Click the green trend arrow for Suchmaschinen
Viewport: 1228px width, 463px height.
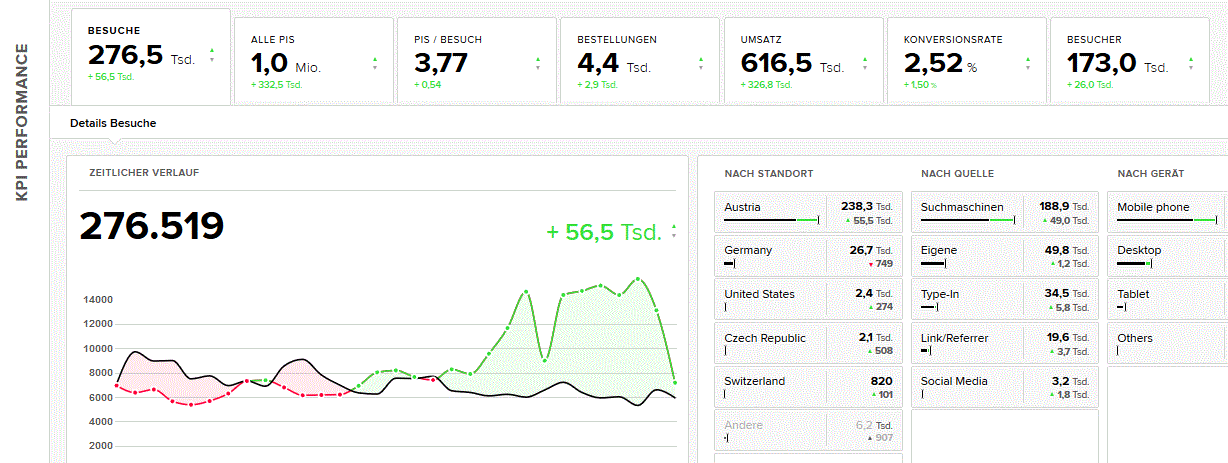click(1044, 220)
